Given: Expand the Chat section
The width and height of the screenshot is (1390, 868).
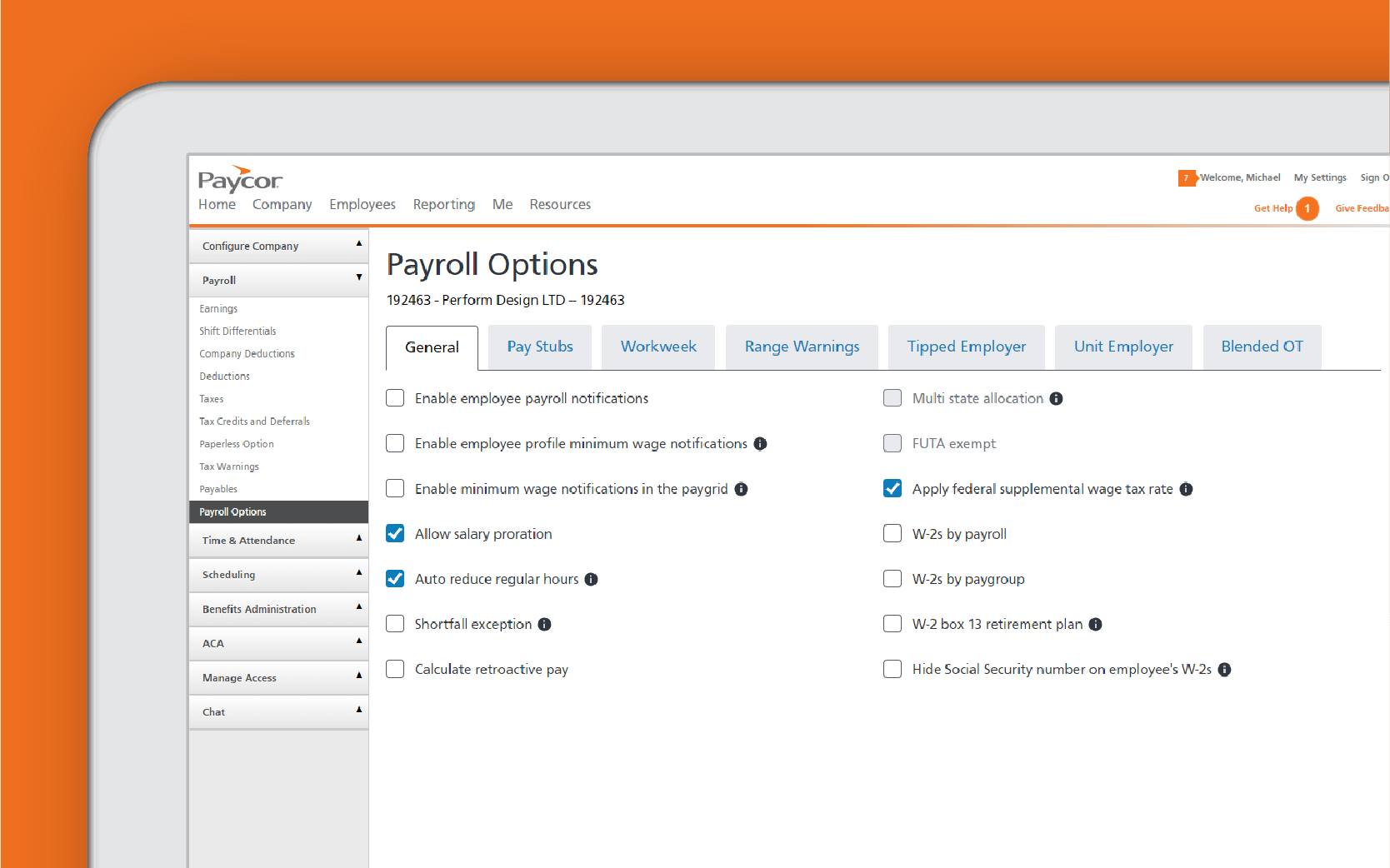Looking at the screenshot, I should click(278, 711).
